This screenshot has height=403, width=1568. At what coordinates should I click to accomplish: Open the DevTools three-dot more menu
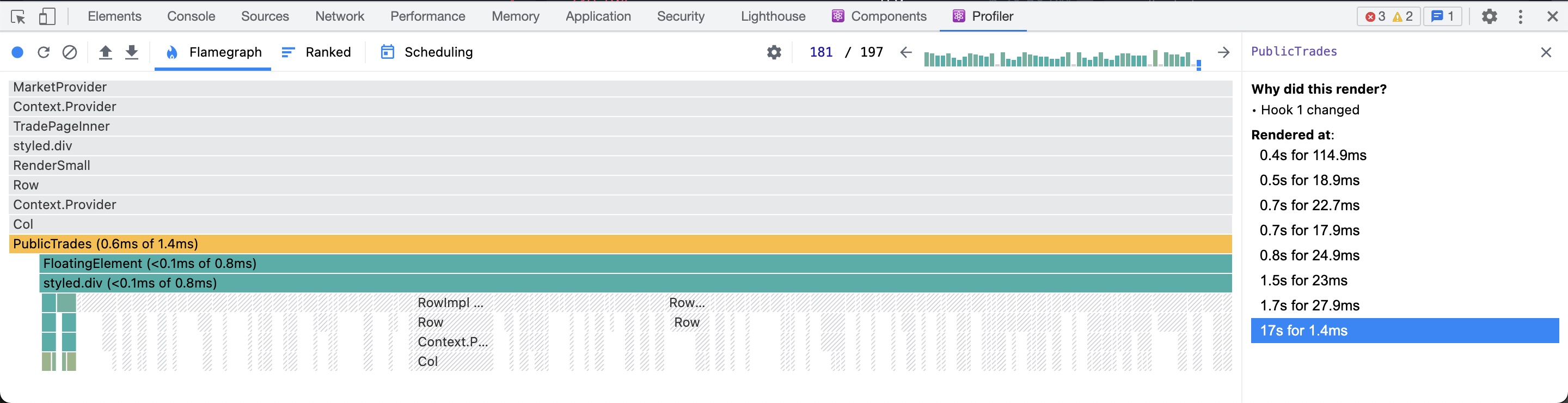pyautogui.click(x=1521, y=16)
